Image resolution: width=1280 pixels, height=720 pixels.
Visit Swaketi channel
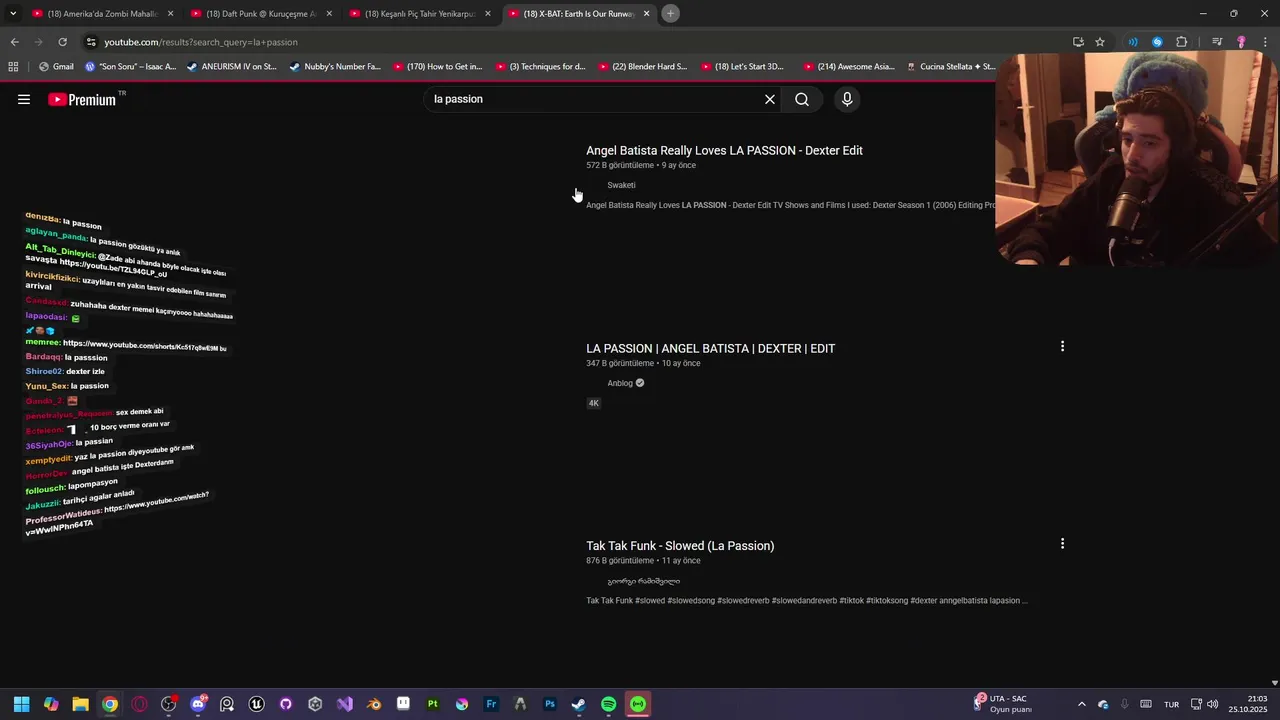tap(621, 185)
